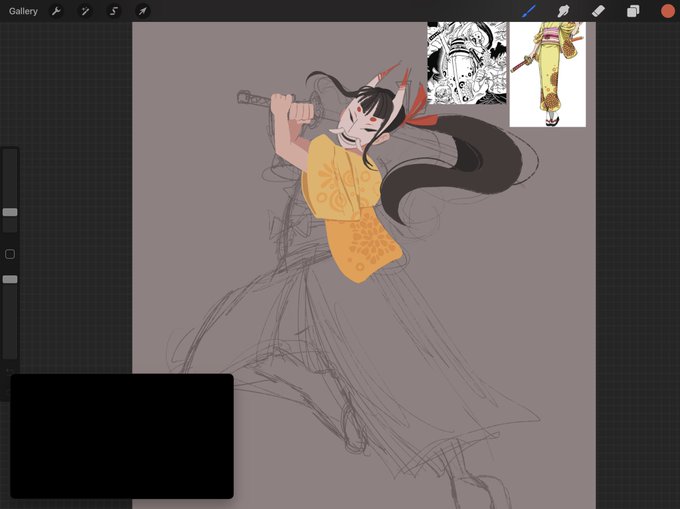Tap the square Modify button in sidebar

pyautogui.click(x=10, y=254)
